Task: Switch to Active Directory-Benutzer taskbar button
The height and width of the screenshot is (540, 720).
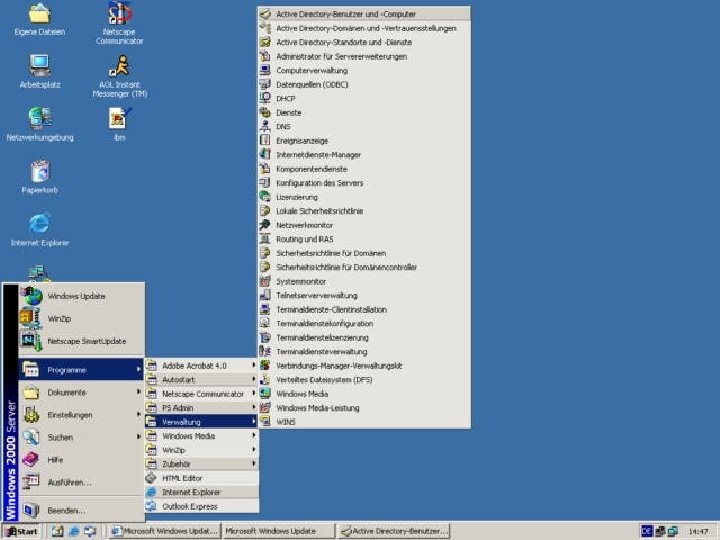Action: (394, 531)
